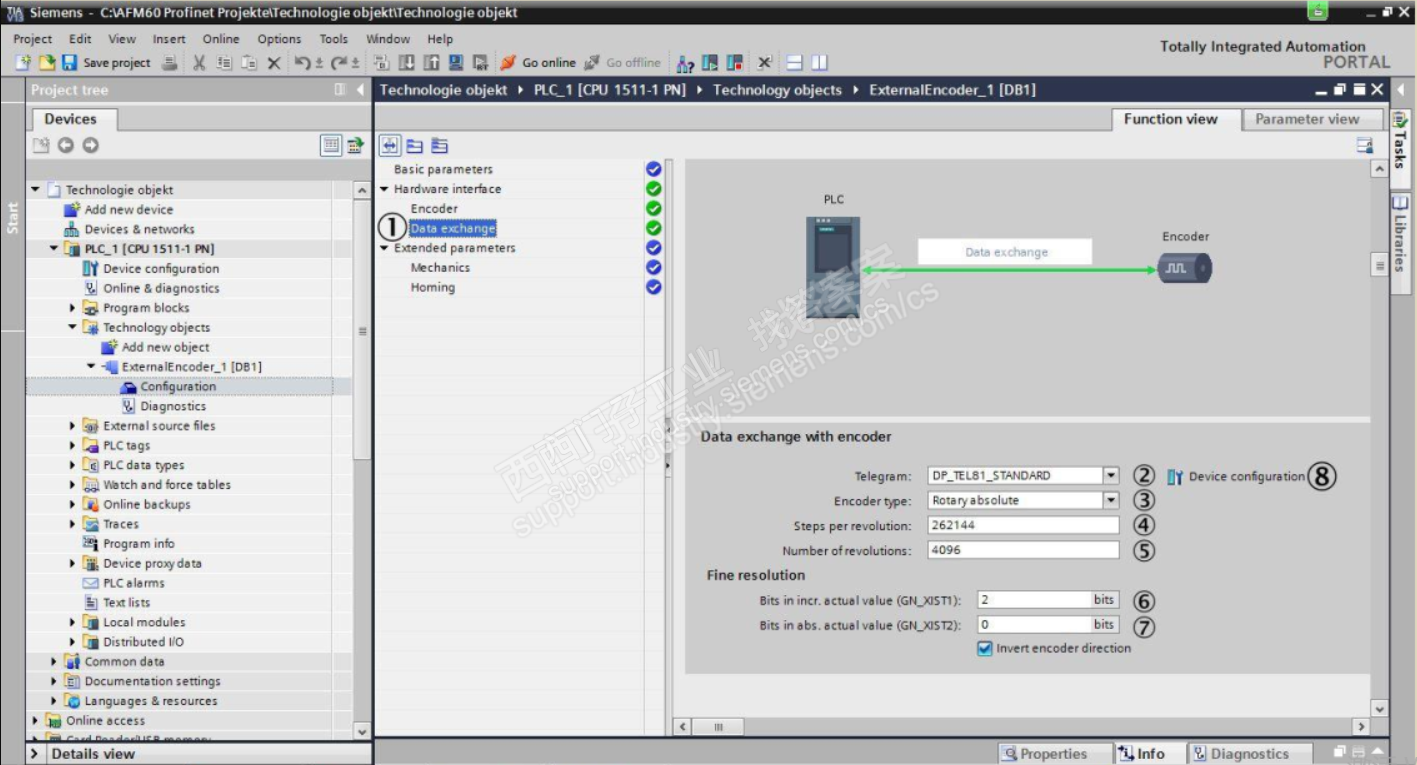The width and height of the screenshot is (1417, 765).
Task: Open Online & diagnostics in project tree
Action: click(x=160, y=288)
